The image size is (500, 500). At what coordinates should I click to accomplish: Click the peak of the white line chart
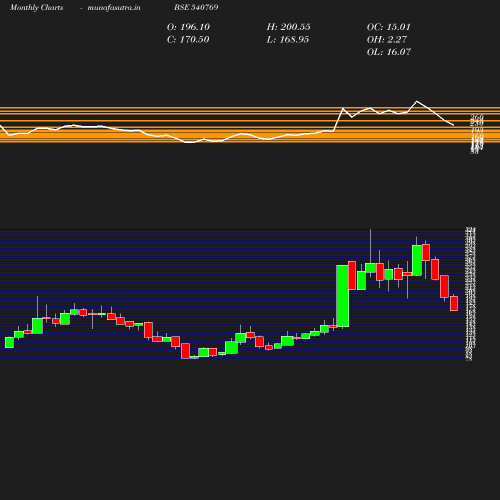coord(417,101)
